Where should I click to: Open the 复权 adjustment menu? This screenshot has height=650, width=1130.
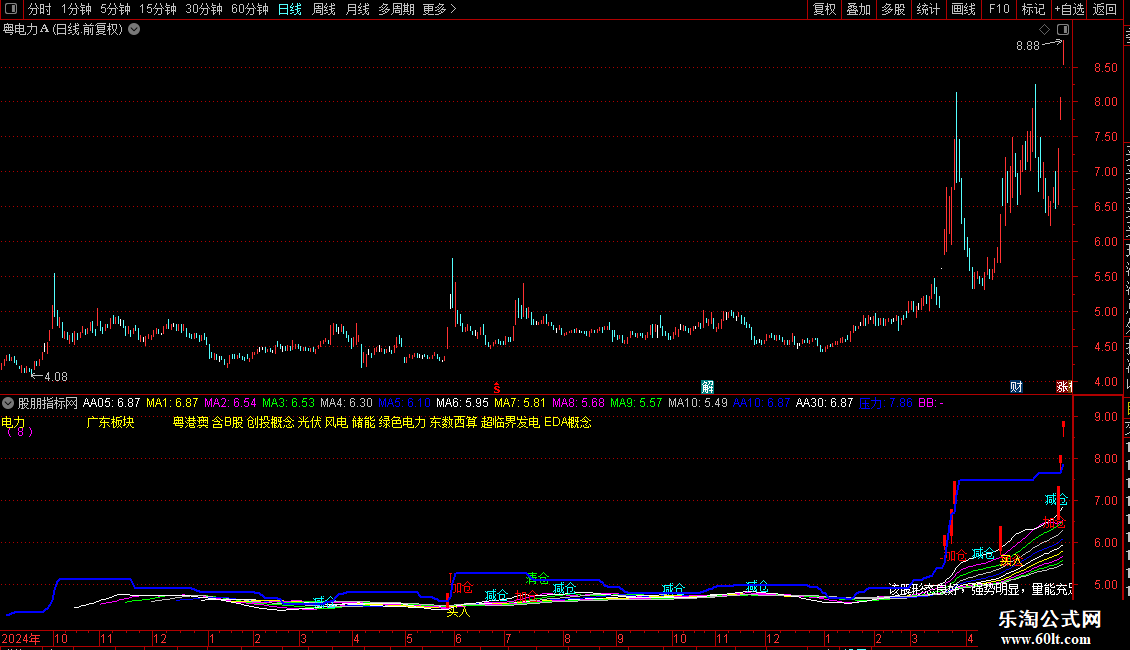tap(824, 9)
